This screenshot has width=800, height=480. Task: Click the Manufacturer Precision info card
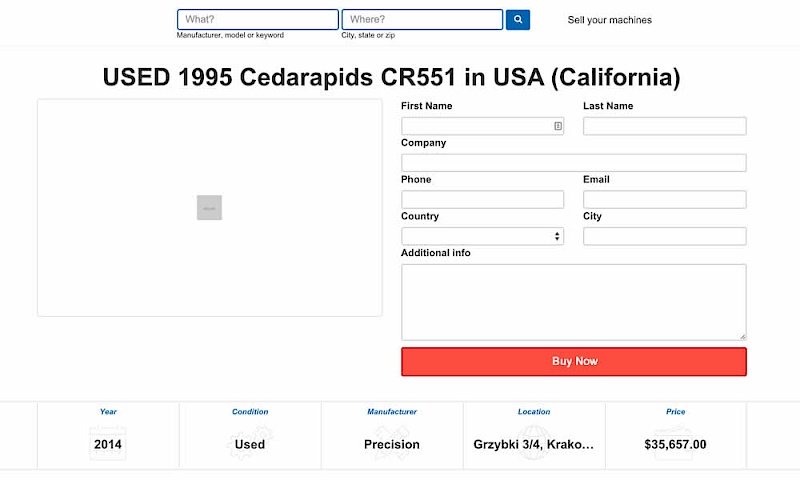[x=392, y=435]
